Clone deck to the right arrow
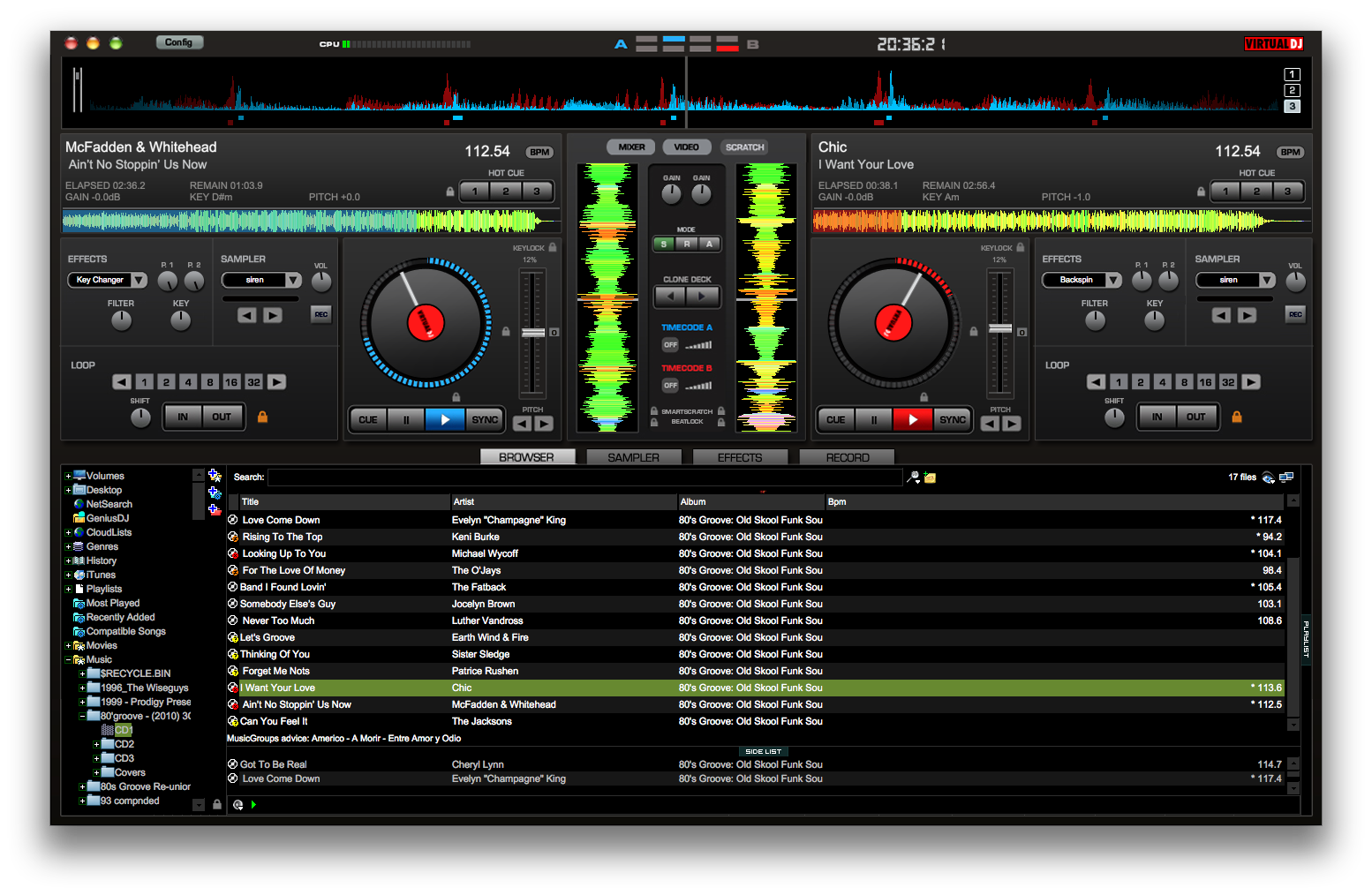The width and height of the screenshot is (1372, 895). pos(704,297)
